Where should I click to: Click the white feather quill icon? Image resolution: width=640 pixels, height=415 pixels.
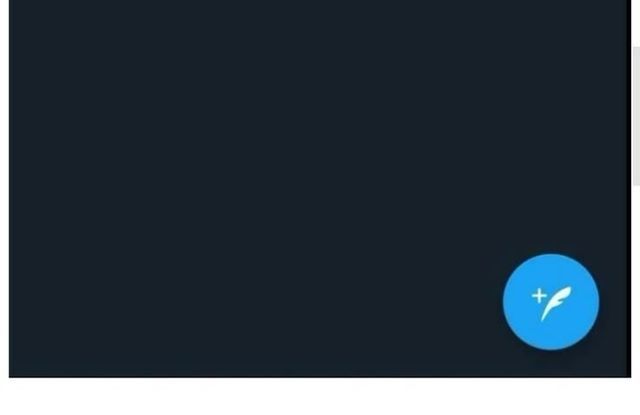click(x=556, y=304)
